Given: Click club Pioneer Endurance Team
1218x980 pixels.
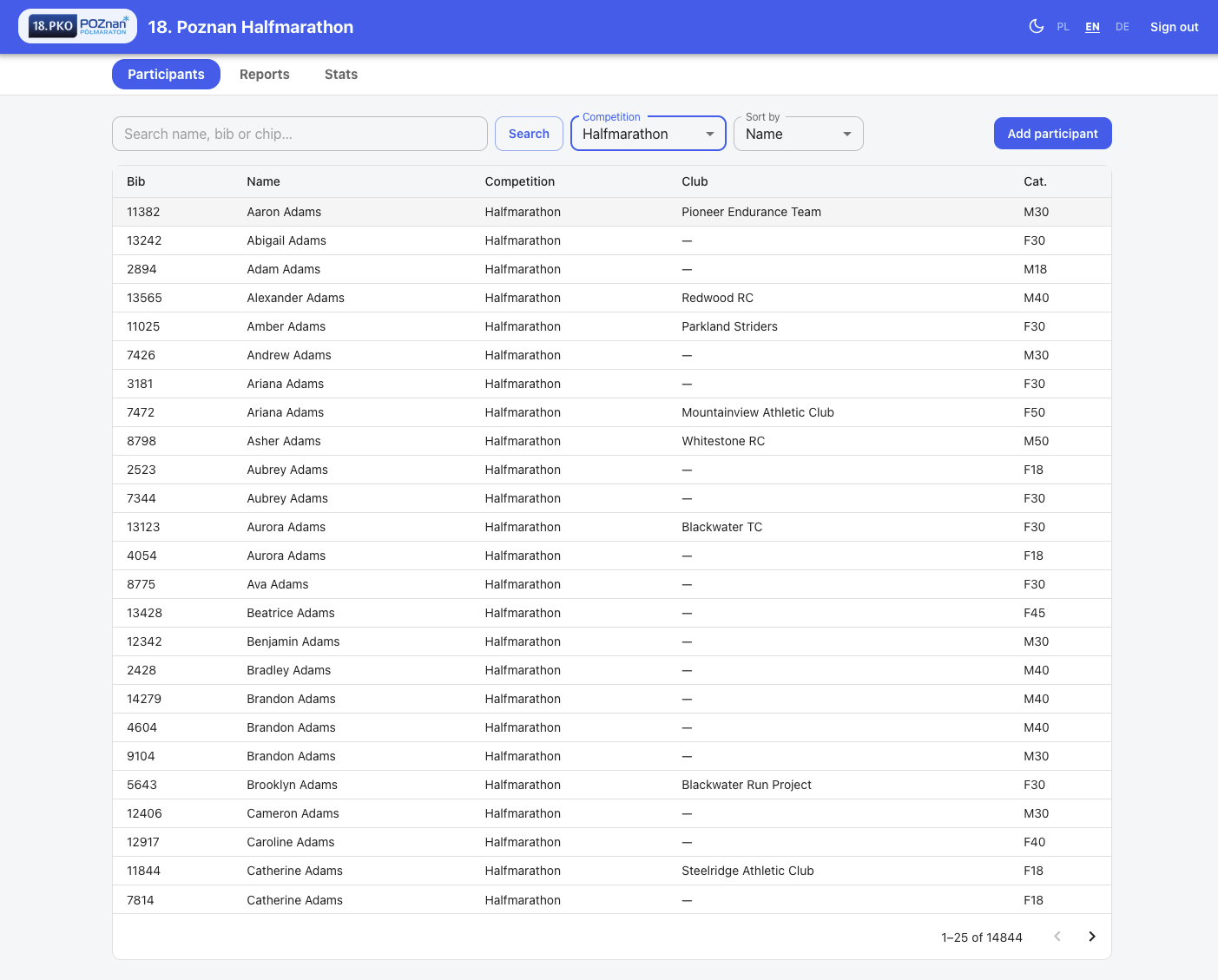Looking at the screenshot, I should pyautogui.click(x=752, y=212).
